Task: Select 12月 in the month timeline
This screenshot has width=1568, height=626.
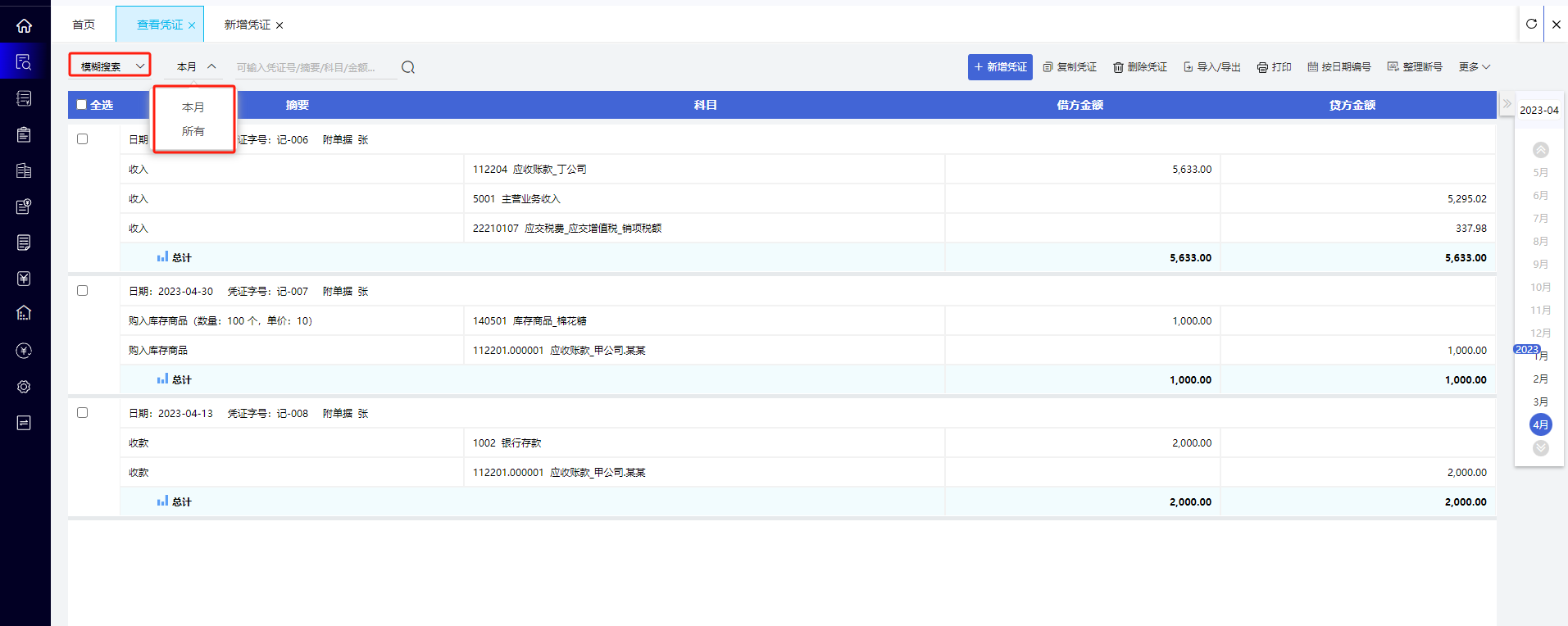Action: 1541,333
